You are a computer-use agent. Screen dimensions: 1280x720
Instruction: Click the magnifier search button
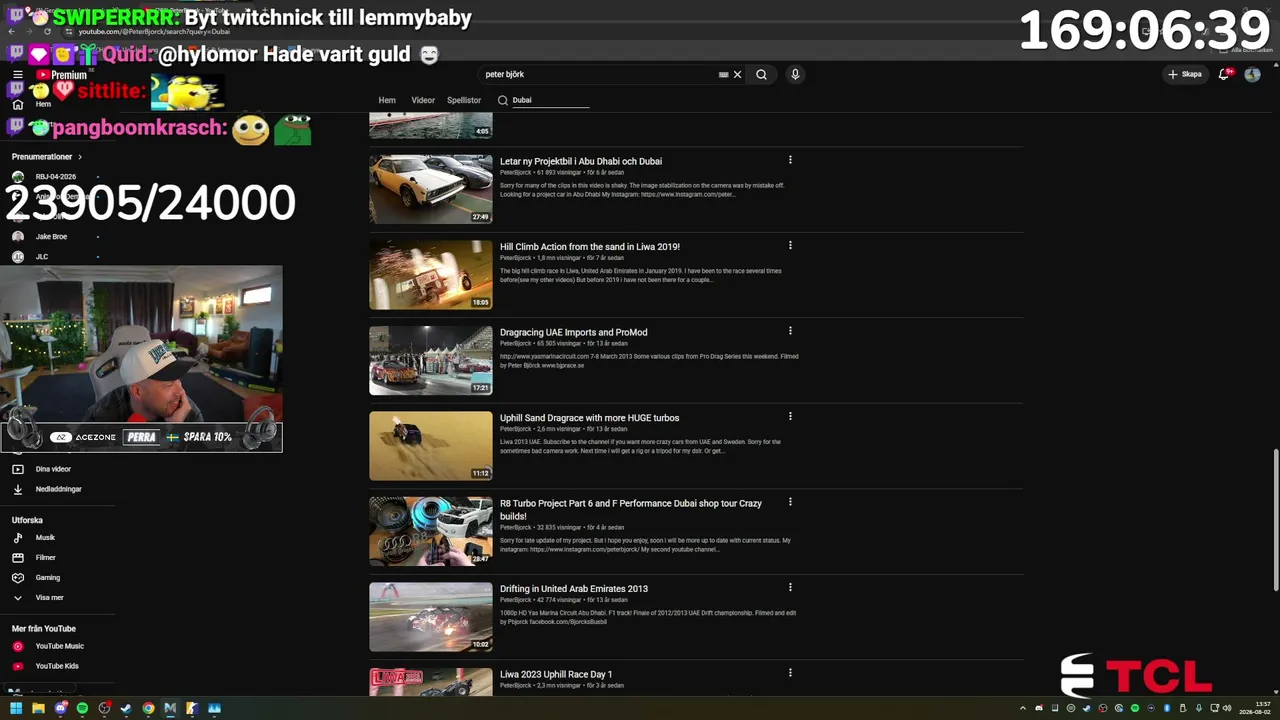pyautogui.click(x=761, y=74)
